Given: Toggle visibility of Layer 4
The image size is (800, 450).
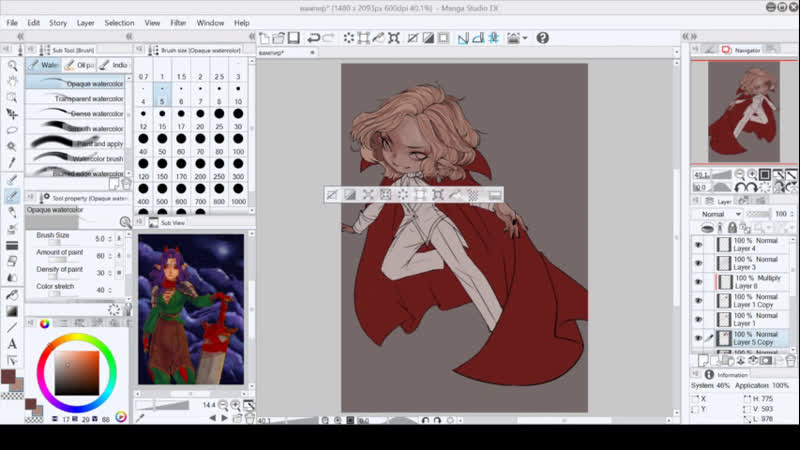Looking at the screenshot, I should [698, 245].
